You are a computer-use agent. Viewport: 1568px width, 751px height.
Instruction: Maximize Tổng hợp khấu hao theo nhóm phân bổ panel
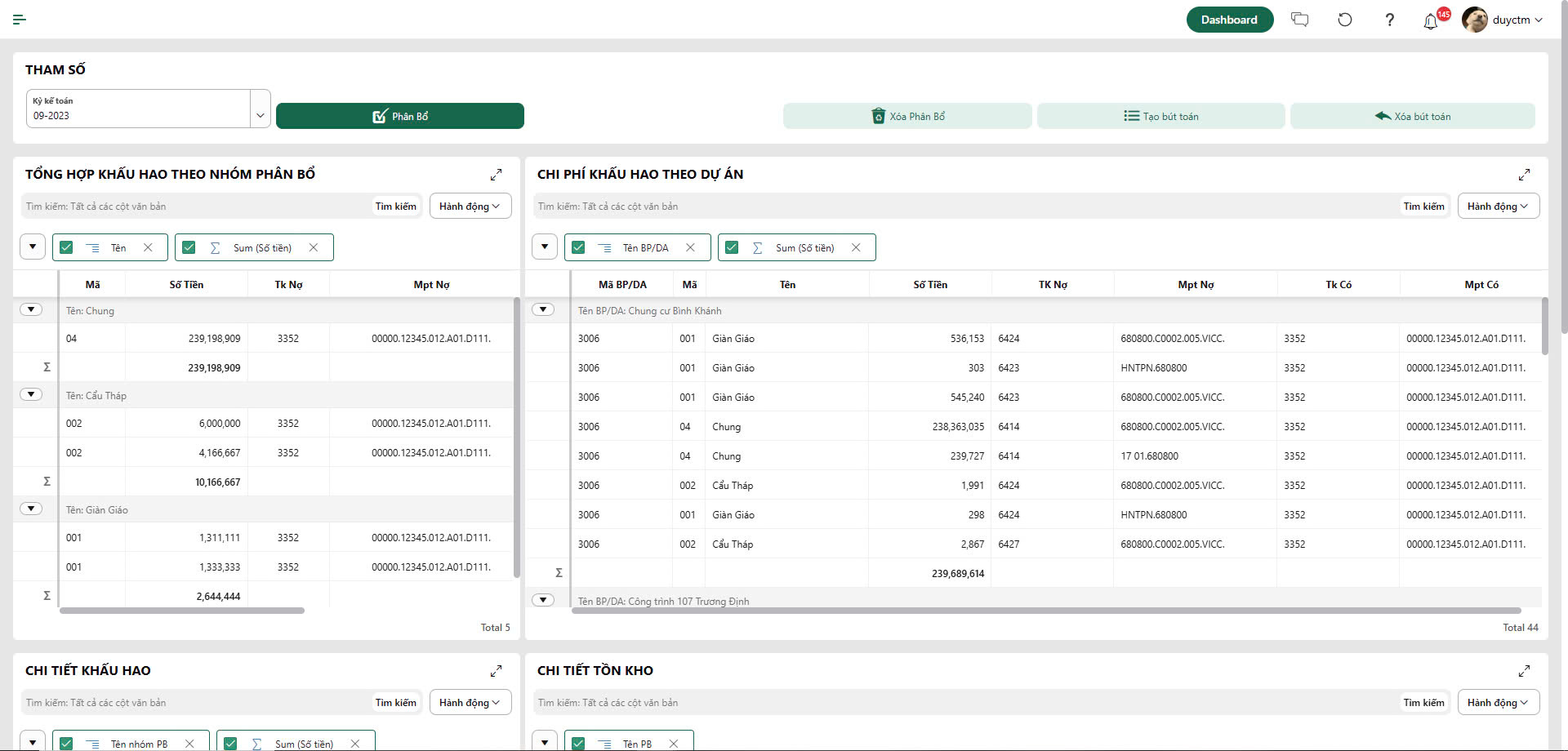496,175
